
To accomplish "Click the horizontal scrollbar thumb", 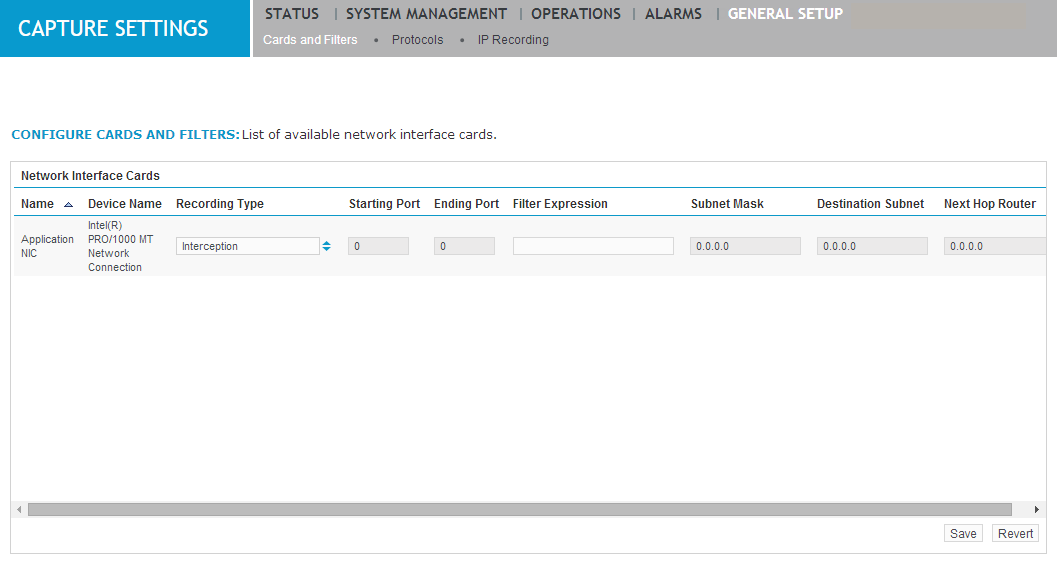I will pos(520,509).
